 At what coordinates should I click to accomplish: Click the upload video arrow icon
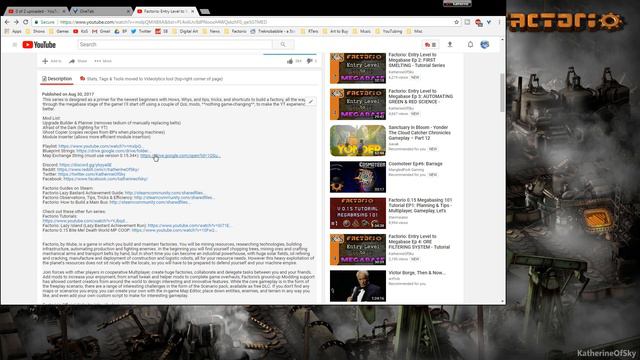tap(450, 44)
